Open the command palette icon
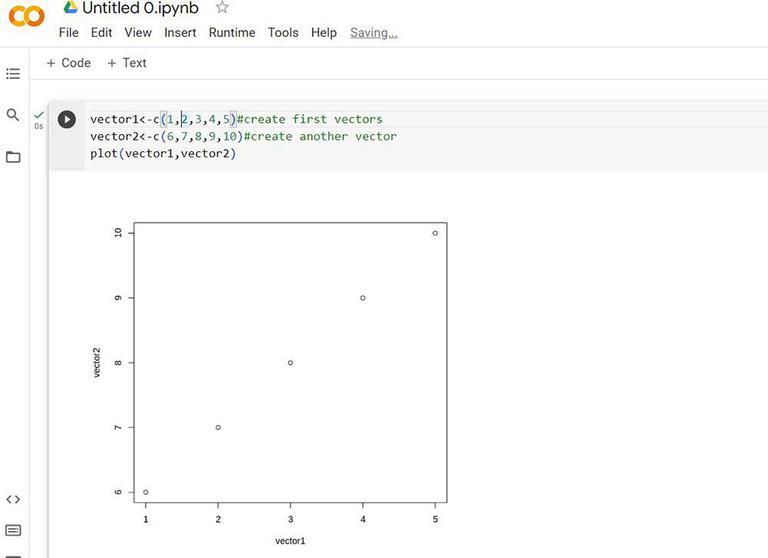 13,530
